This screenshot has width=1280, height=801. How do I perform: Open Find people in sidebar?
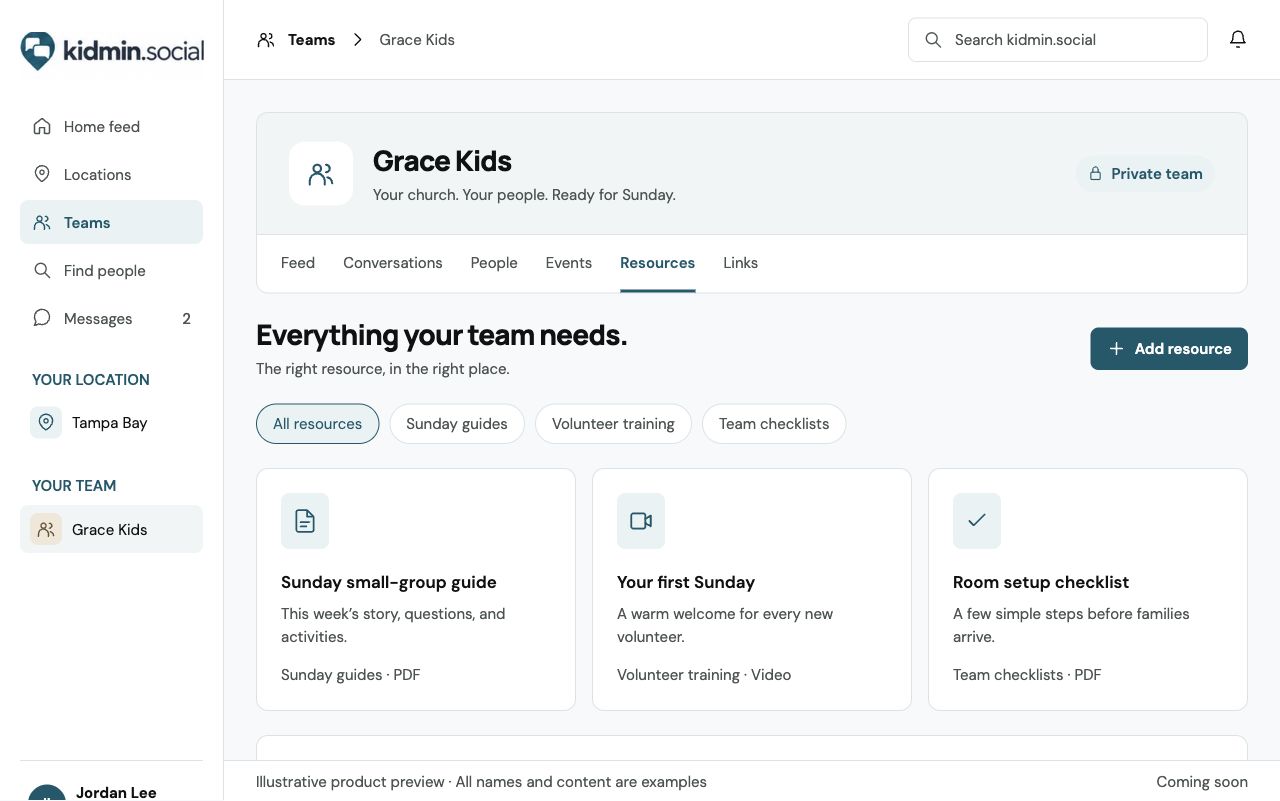pos(111,271)
